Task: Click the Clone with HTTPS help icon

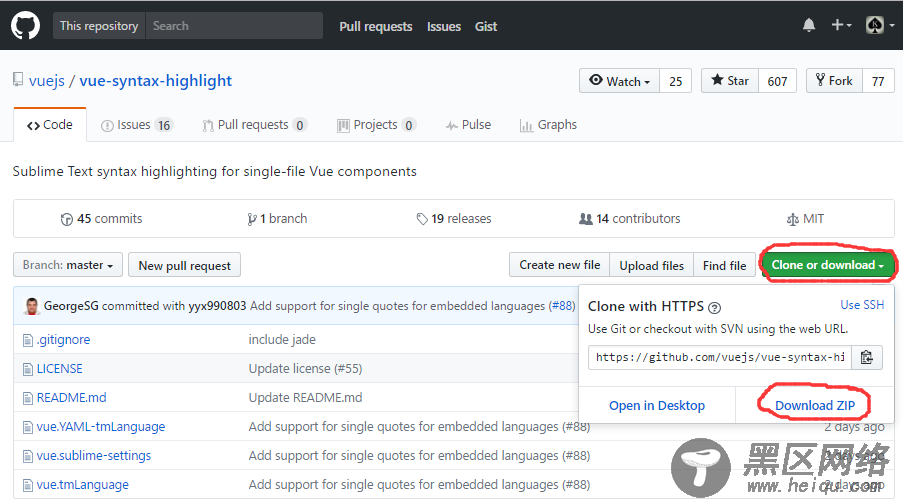Action: (714, 308)
